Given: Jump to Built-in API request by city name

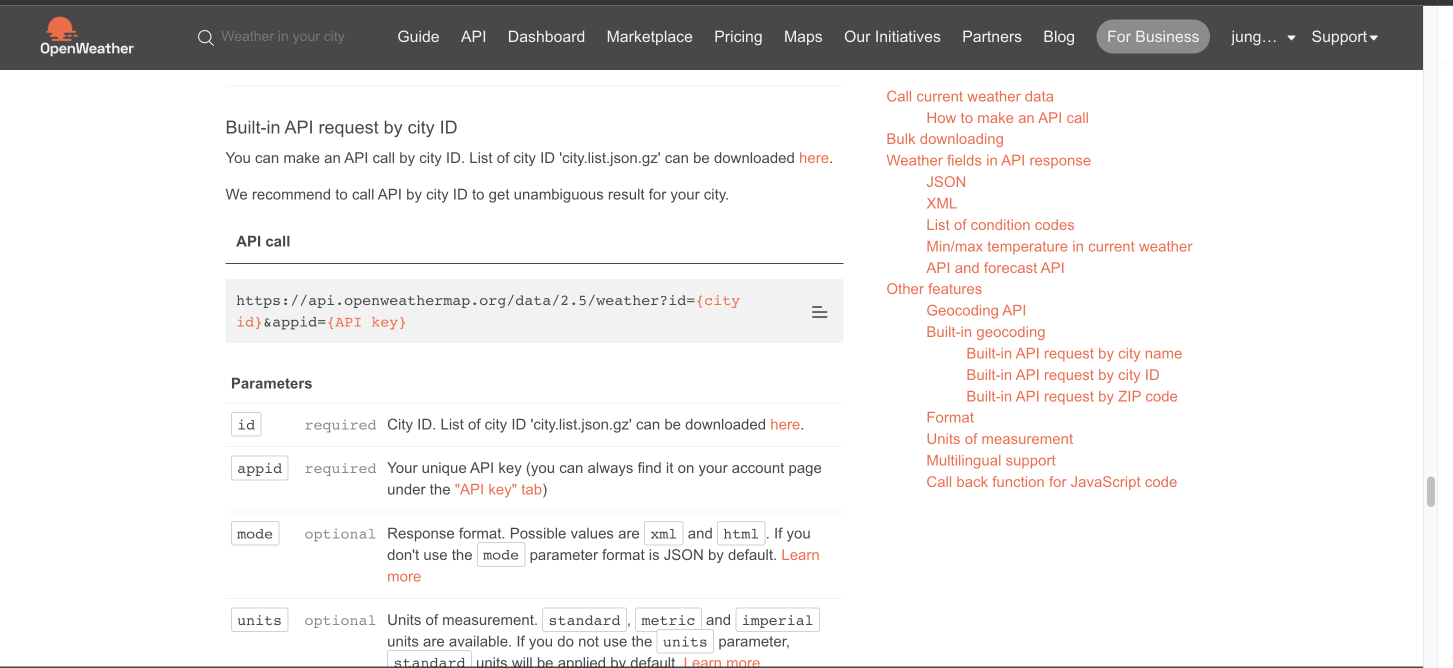Looking at the screenshot, I should (x=1074, y=354).
